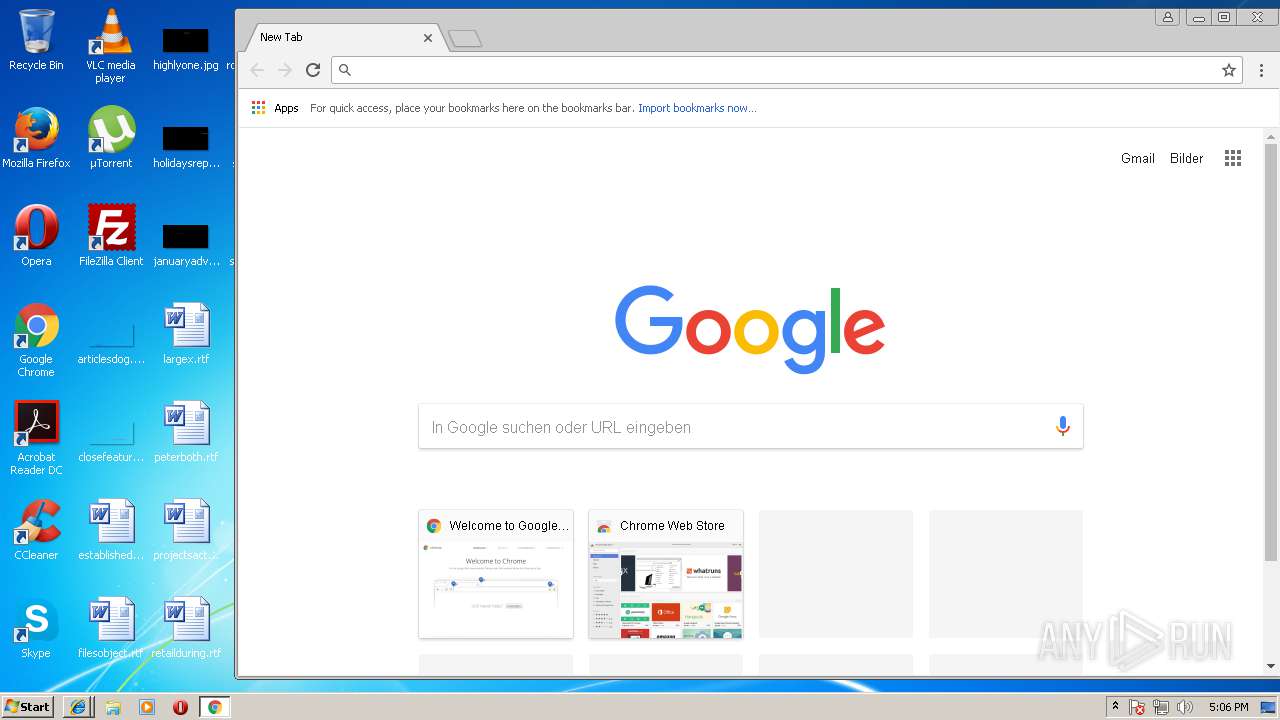Select filesobject.rtf file on desktop
The height and width of the screenshot is (720, 1280).
click(x=110, y=628)
